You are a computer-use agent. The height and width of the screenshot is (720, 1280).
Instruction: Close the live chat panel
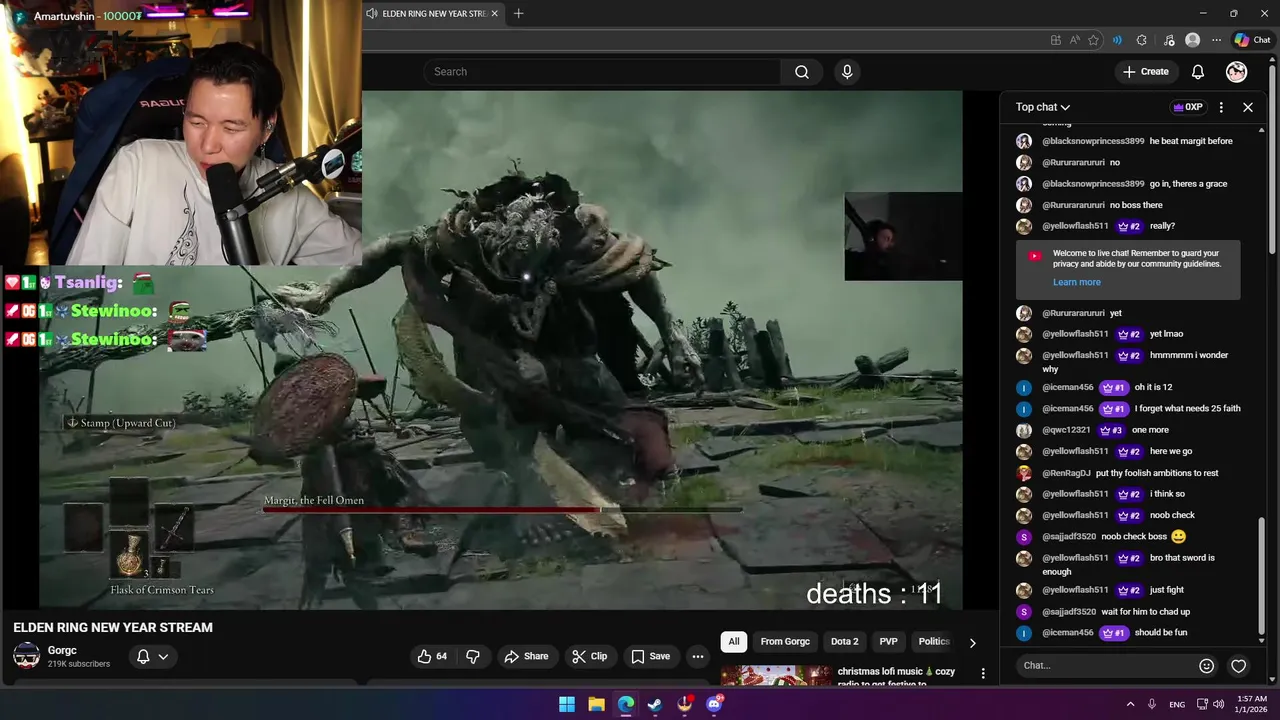1248,107
